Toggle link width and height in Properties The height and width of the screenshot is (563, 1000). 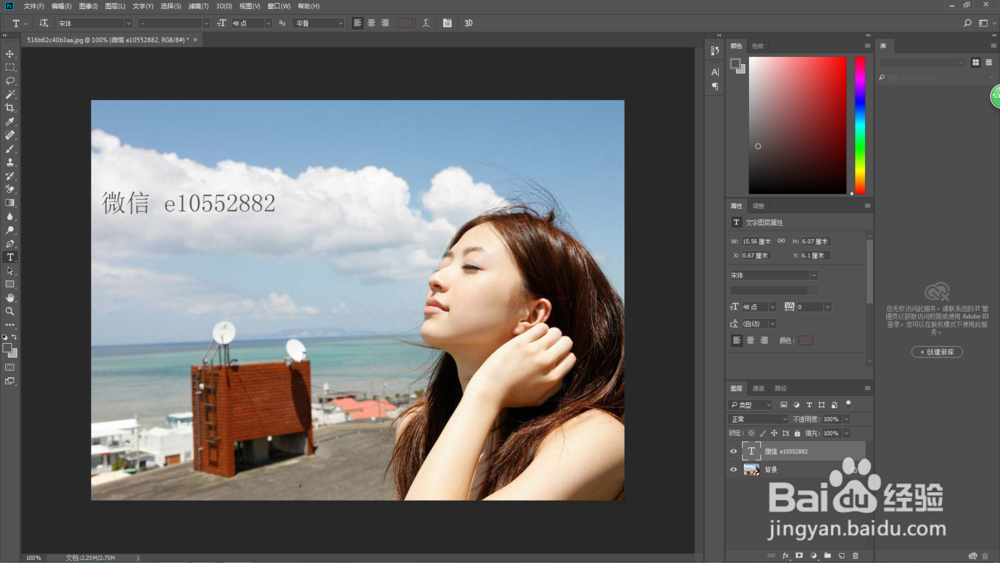click(x=781, y=241)
